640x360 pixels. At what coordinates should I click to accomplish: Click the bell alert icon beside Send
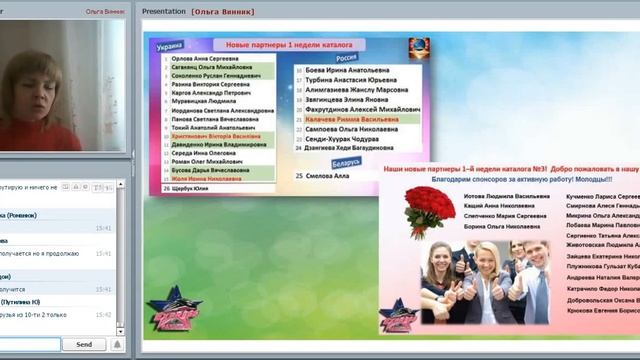click(x=117, y=344)
